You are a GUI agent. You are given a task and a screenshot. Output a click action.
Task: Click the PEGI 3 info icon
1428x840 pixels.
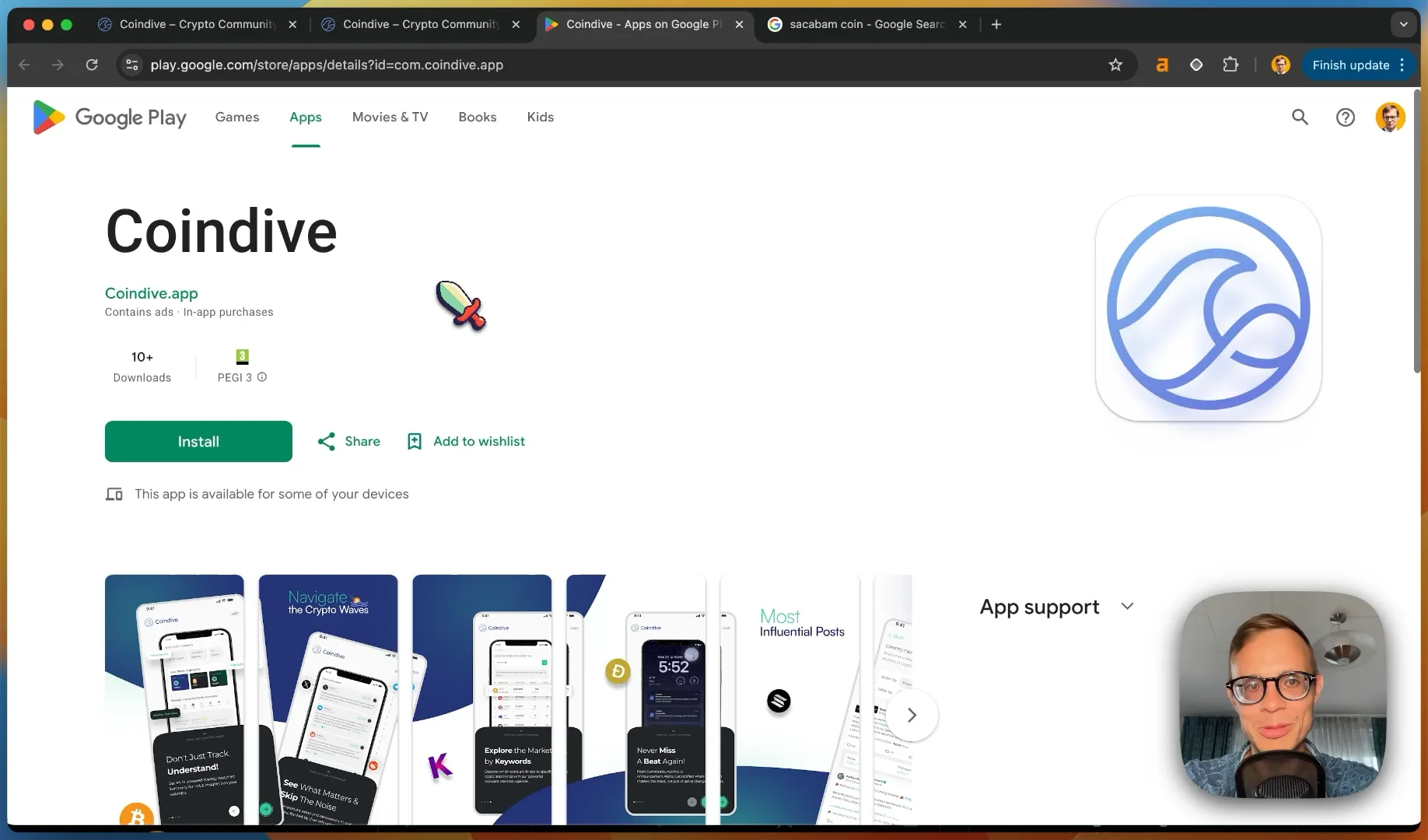click(x=262, y=377)
